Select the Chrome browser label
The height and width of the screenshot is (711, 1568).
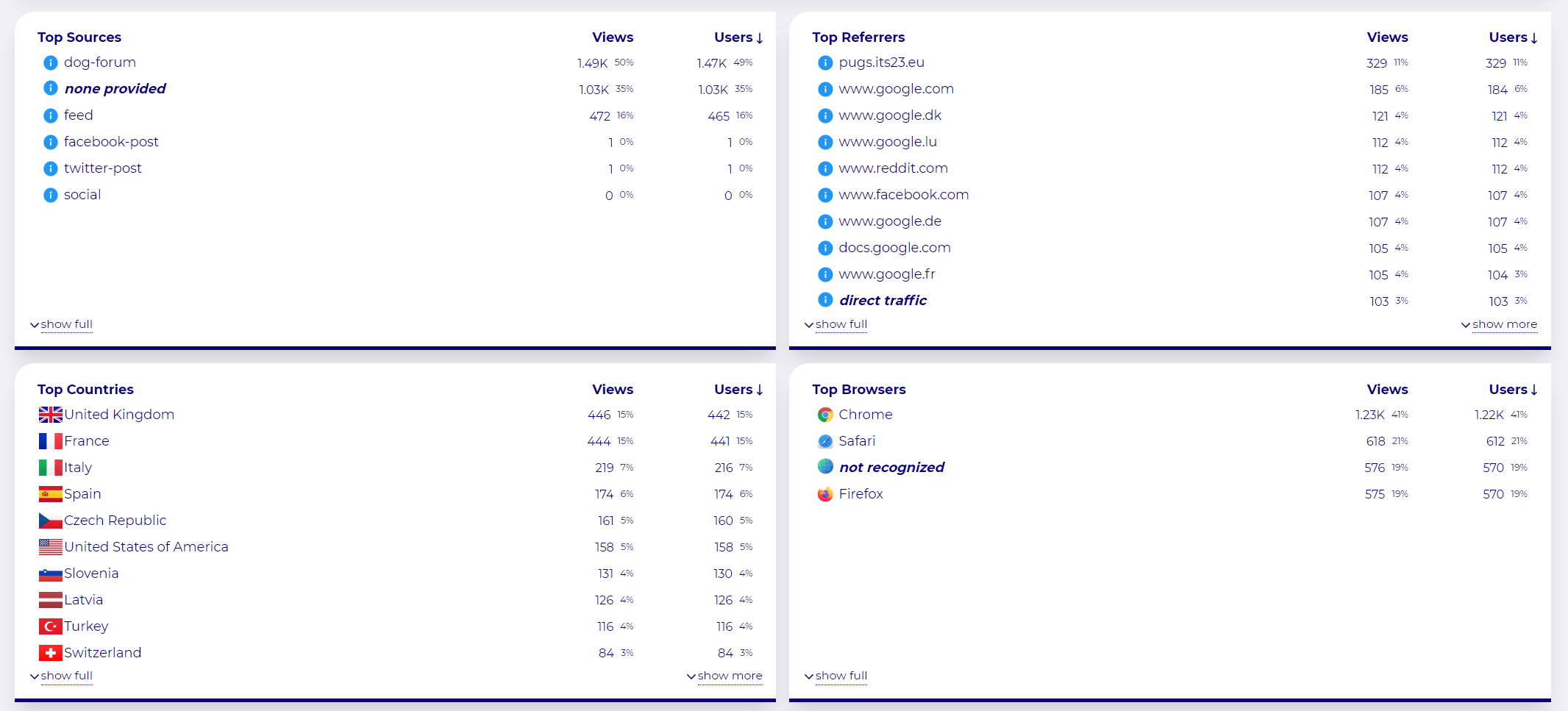[866, 415]
